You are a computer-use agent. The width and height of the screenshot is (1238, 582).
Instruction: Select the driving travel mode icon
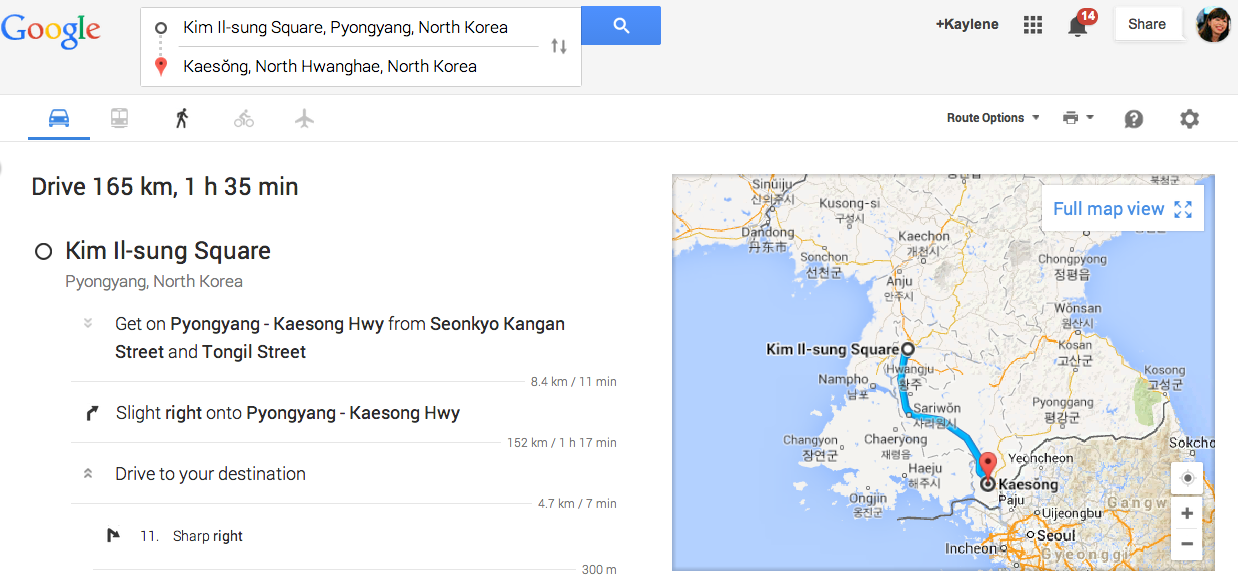pos(59,118)
